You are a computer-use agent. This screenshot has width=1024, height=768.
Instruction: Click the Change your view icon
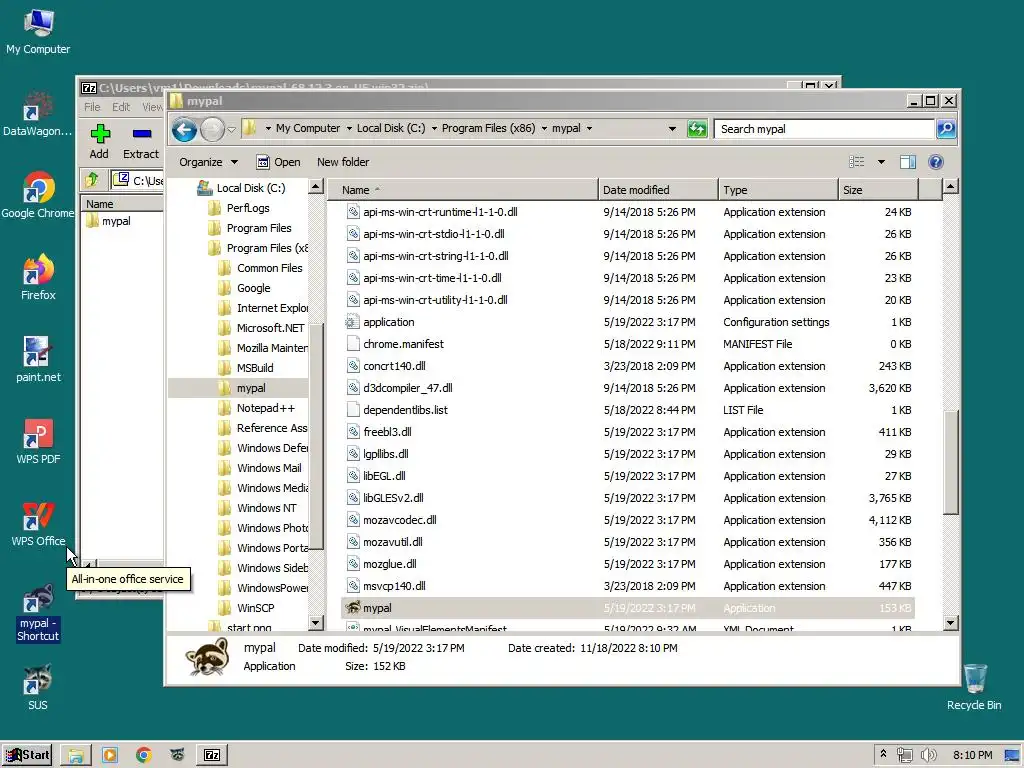856,162
